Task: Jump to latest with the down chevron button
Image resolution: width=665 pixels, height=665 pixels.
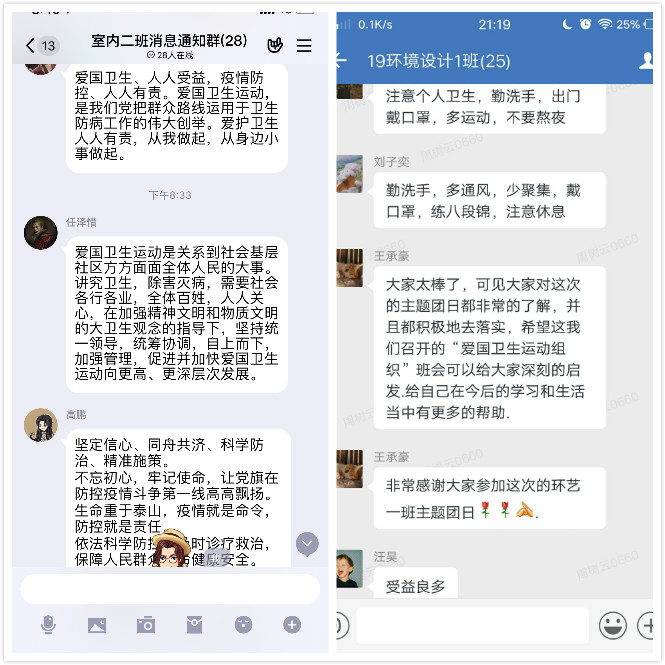Action: click(307, 543)
